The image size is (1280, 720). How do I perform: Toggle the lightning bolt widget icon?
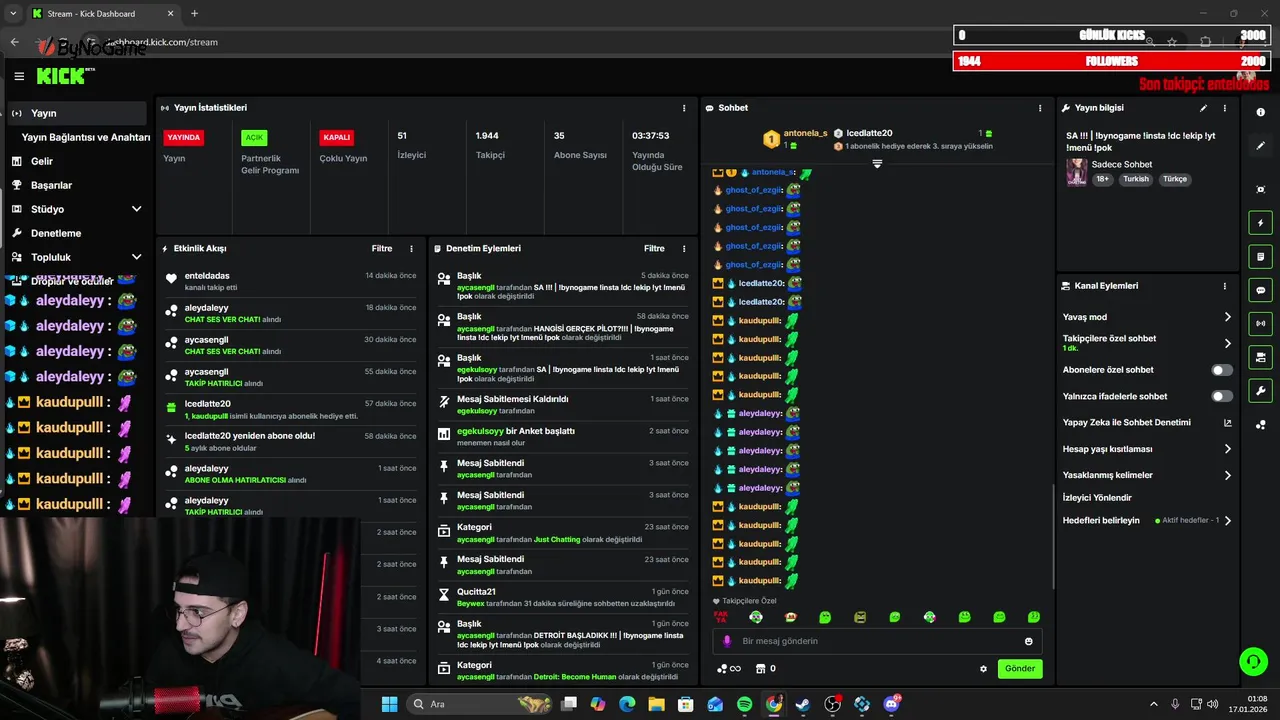(x=1260, y=223)
